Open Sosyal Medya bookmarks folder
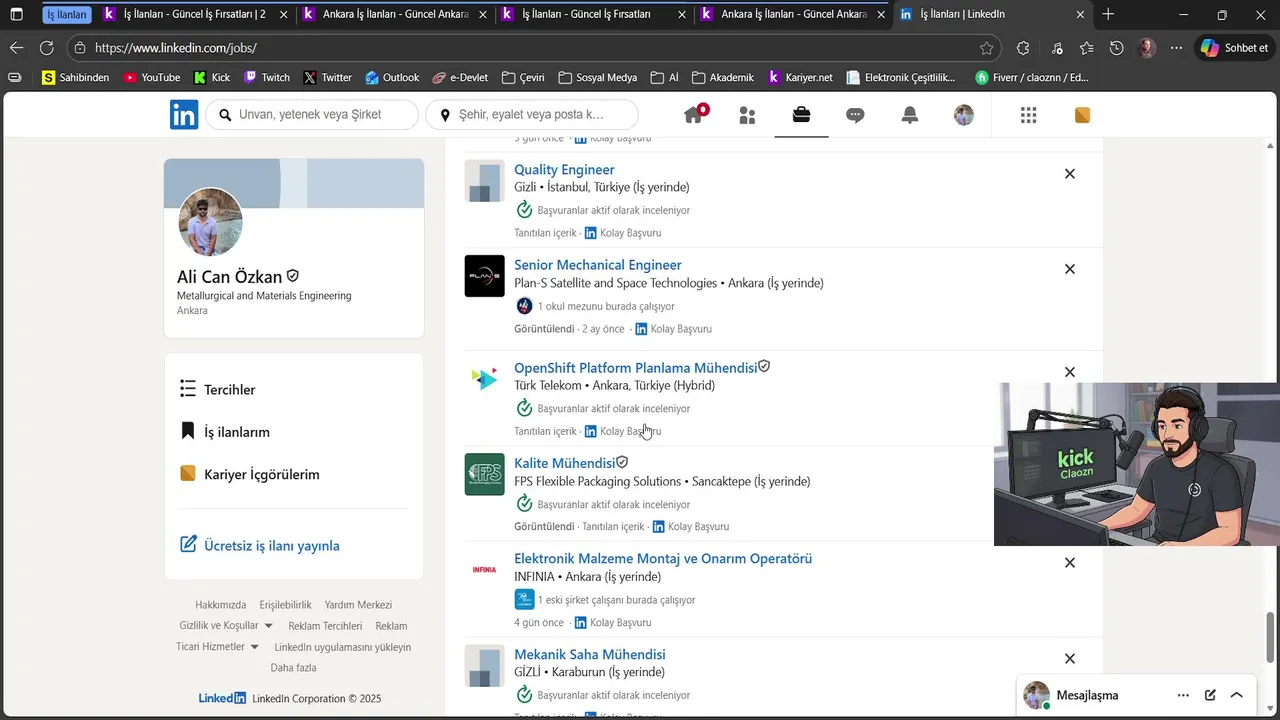Viewport: 1280px width, 720px height. [x=598, y=77]
